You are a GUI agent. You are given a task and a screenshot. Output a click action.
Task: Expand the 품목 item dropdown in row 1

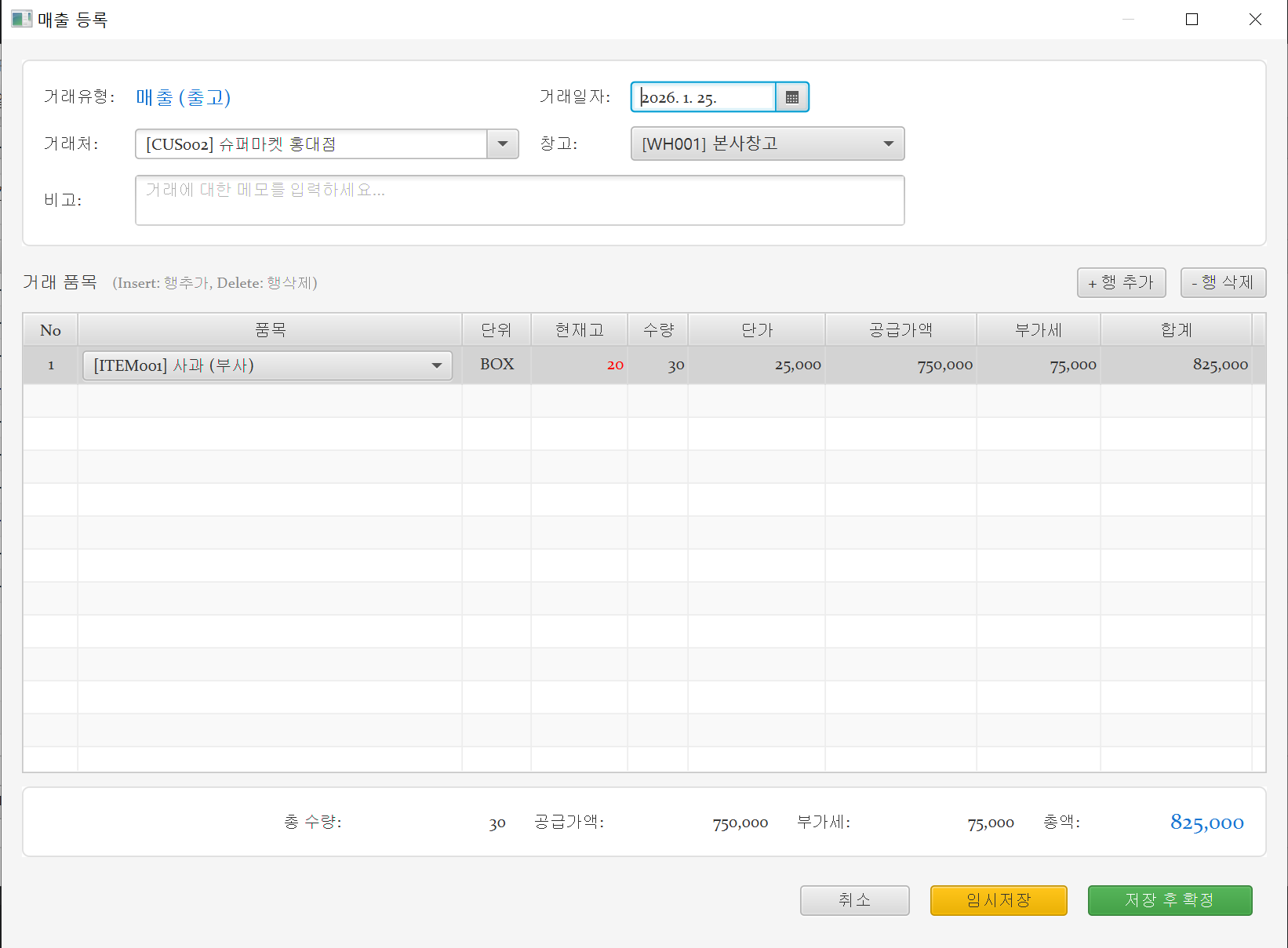pos(436,365)
